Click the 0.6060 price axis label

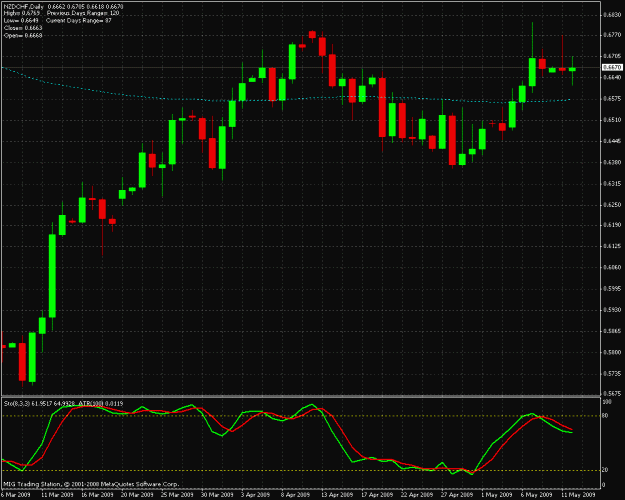coord(613,268)
